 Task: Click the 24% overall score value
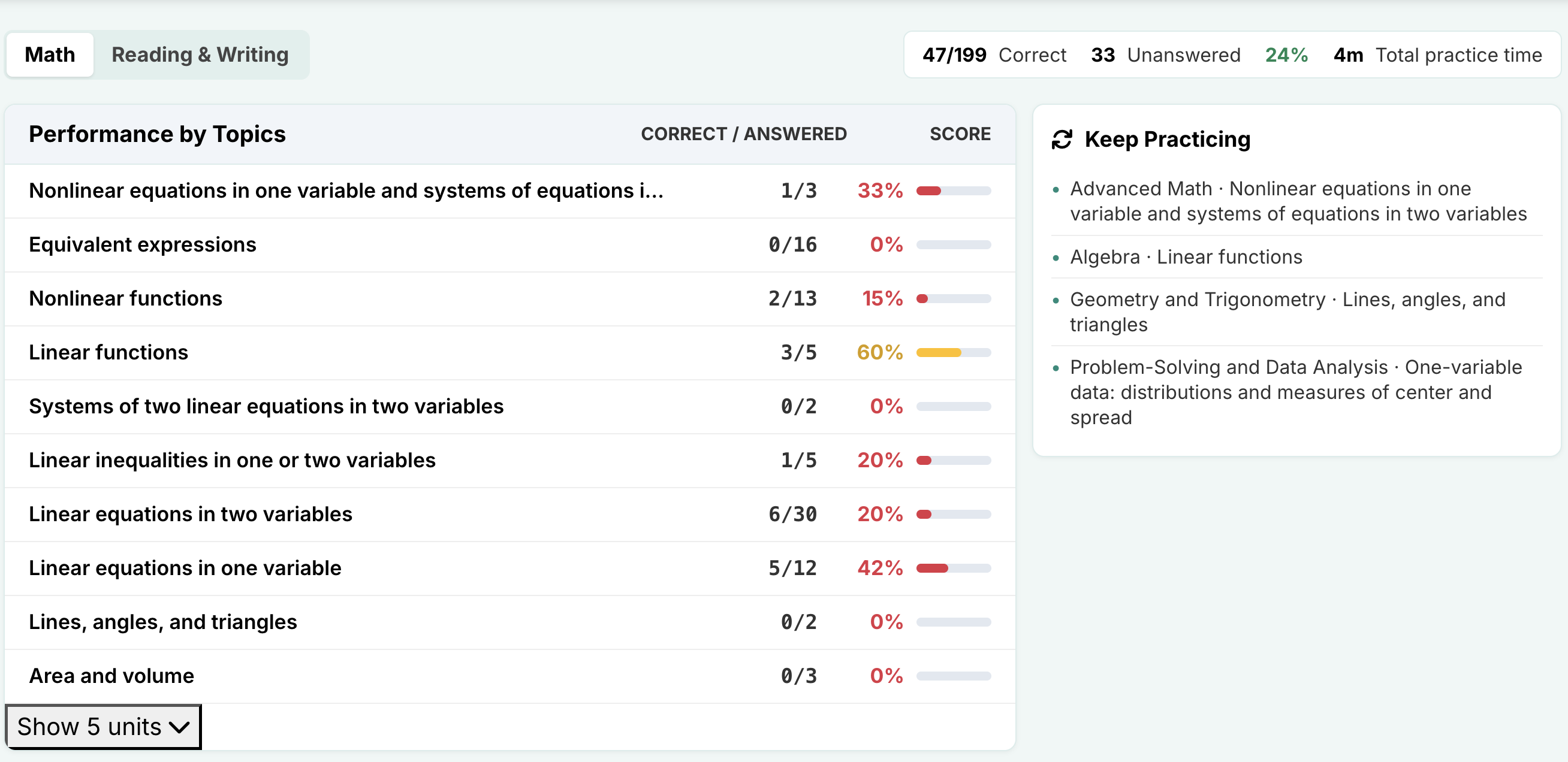[x=1286, y=54]
